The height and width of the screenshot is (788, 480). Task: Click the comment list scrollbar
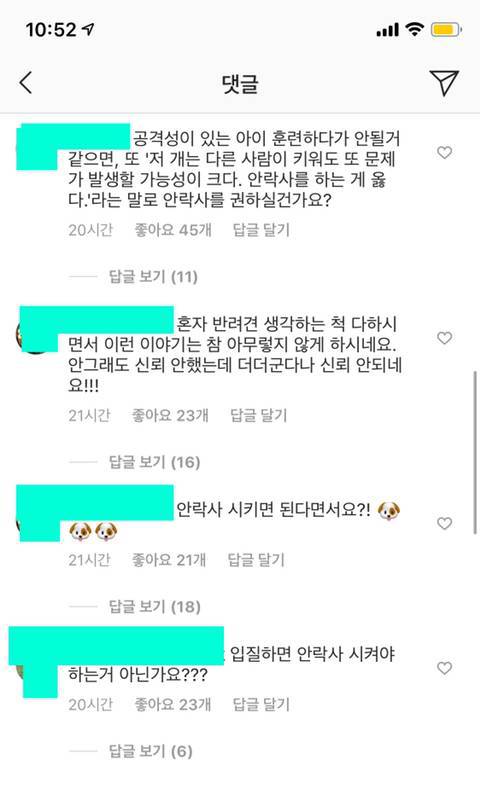tap(475, 452)
